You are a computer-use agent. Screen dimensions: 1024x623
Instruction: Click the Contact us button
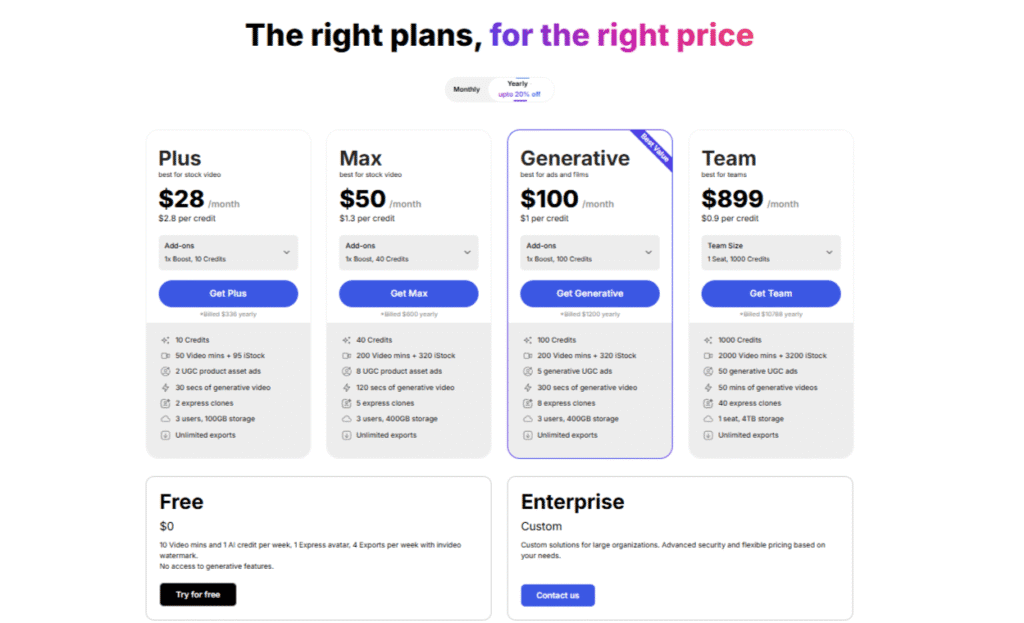[x=558, y=595]
